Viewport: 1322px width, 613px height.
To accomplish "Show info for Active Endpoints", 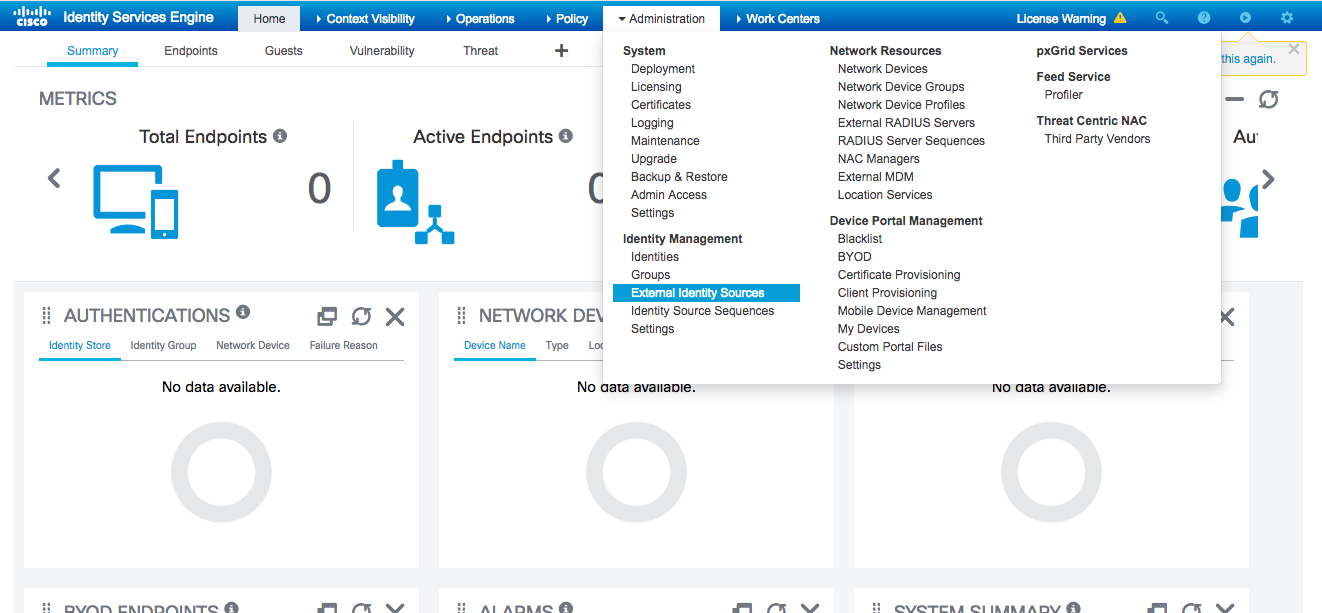I will (x=566, y=136).
